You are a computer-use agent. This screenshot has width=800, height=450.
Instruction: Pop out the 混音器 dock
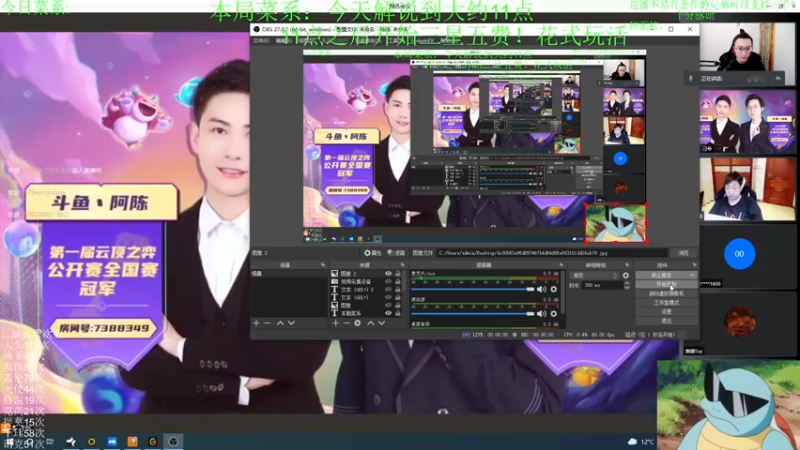point(561,265)
